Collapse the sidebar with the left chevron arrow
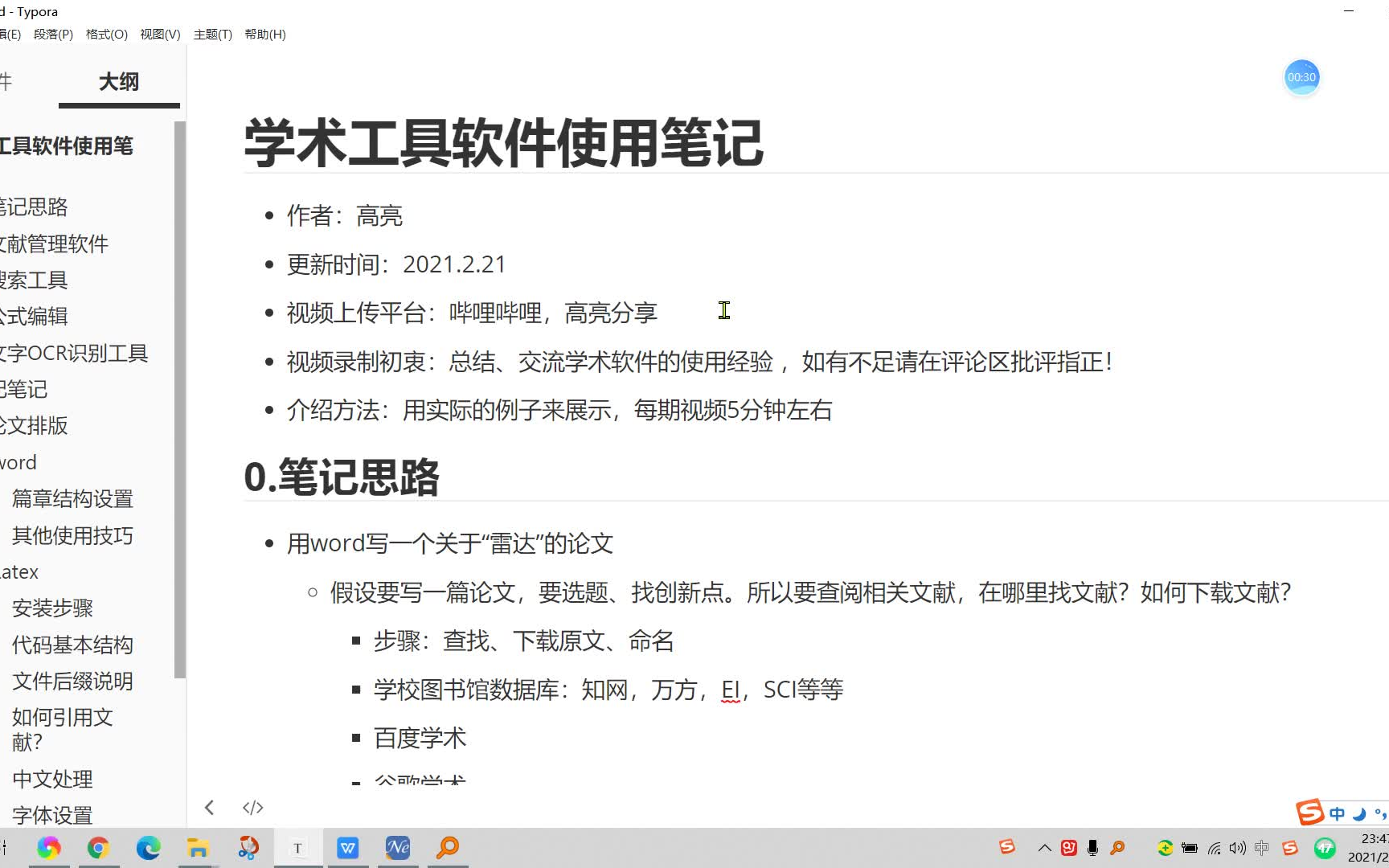This screenshot has height=868, width=1389. pos(210,807)
